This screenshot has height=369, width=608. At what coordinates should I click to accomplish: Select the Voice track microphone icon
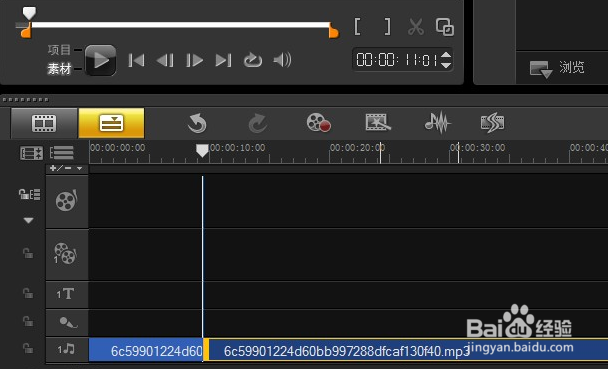(68, 322)
